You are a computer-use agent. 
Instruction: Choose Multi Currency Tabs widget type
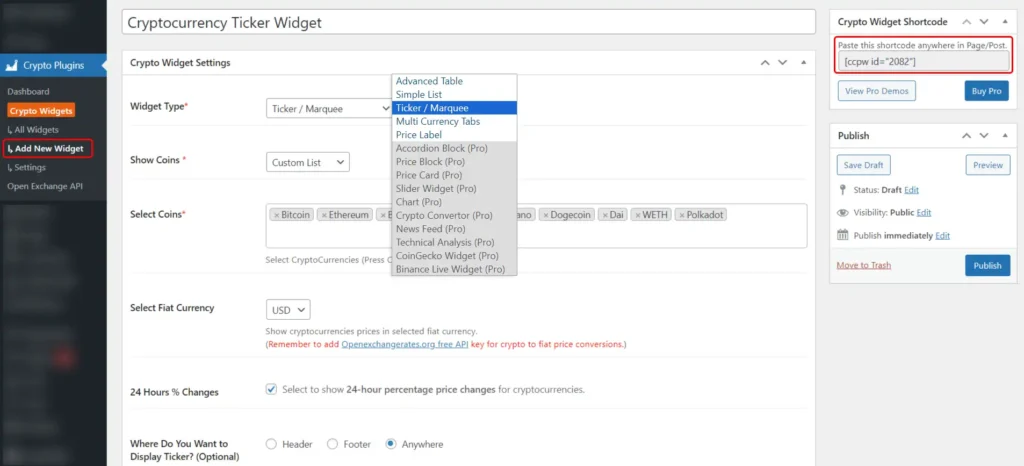coord(455,121)
